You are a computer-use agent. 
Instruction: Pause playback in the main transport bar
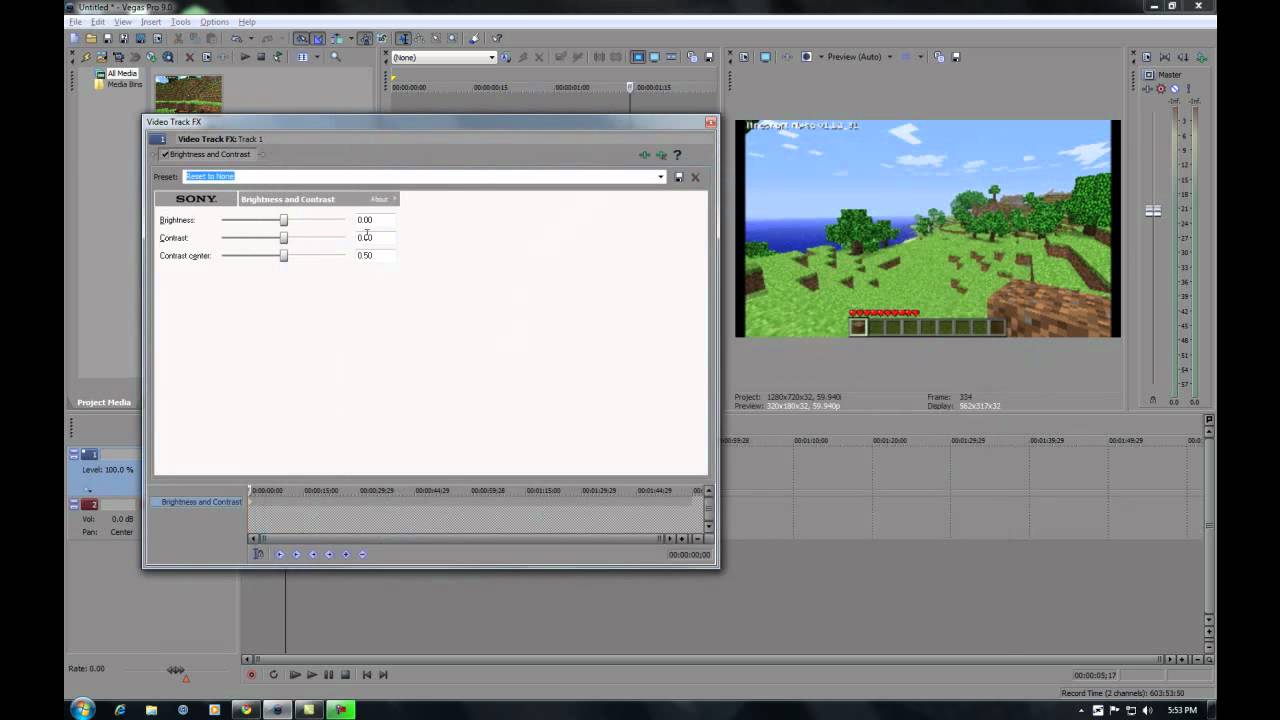pos(328,674)
